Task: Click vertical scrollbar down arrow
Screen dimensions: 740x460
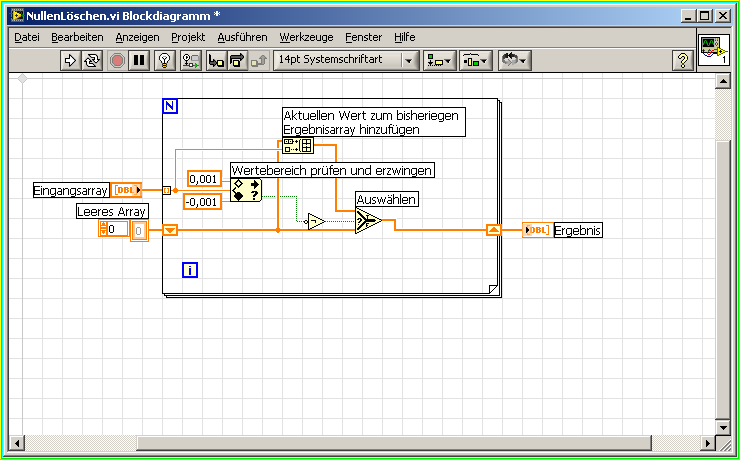Action: pyautogui.click(x=723, y=427)
